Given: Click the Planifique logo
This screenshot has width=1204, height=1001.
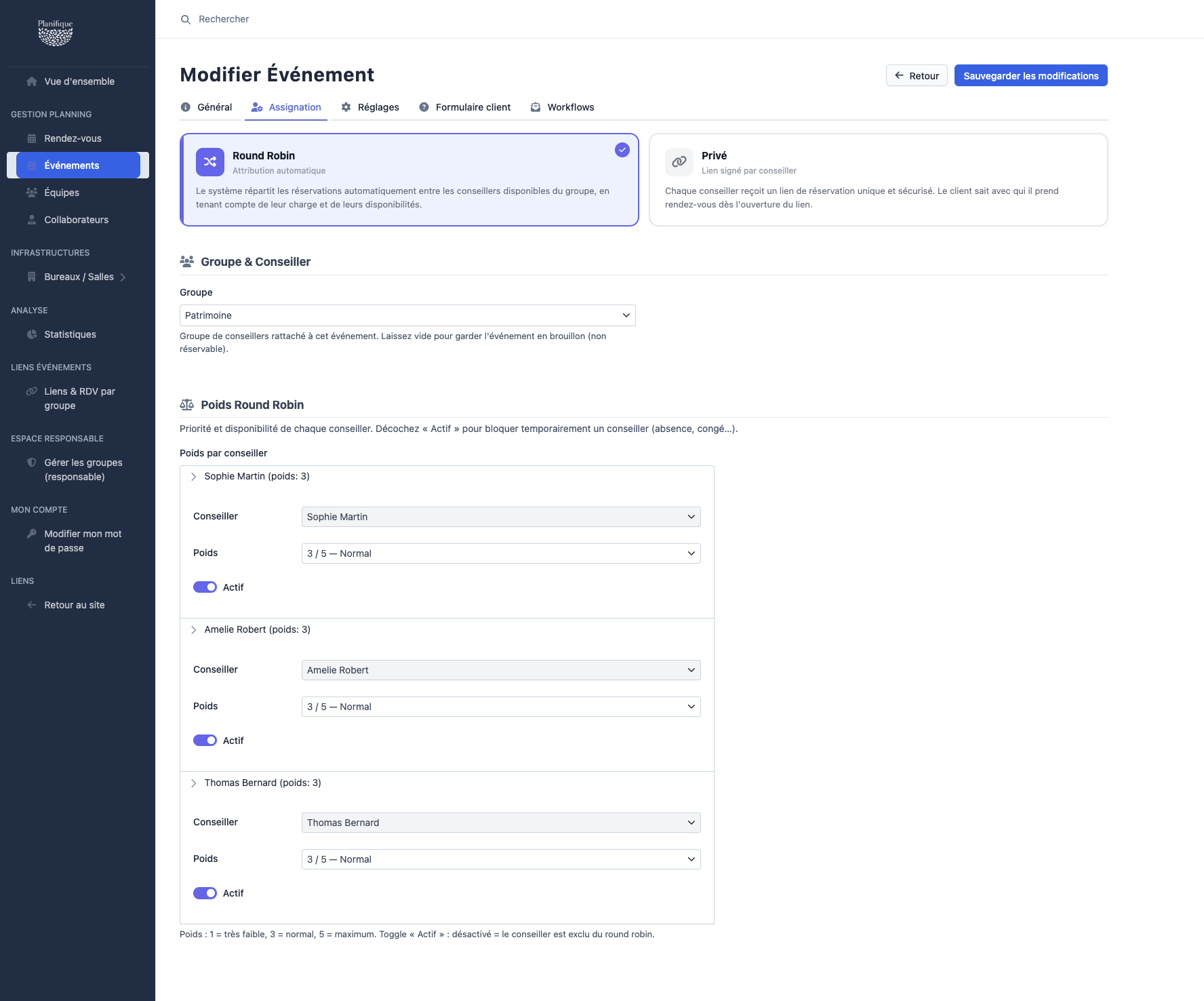Looking at the screenshot, I should pyautogui.click(x=56, y=33).
